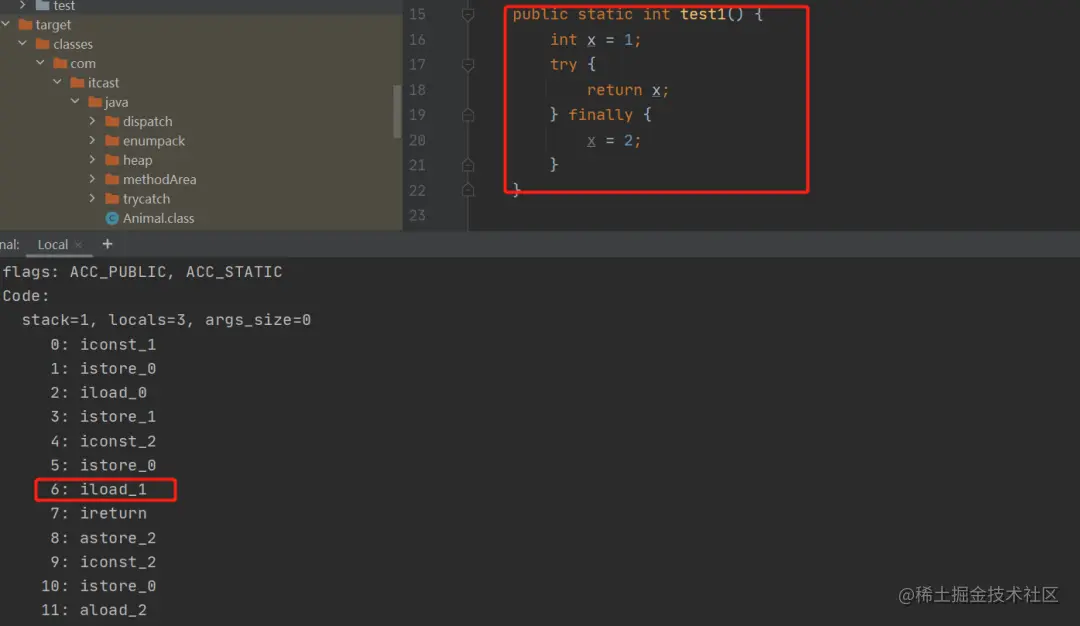Select the Animal.class file icon
Viewport: 1080px width, 626px height.
[x=112, y=218]
